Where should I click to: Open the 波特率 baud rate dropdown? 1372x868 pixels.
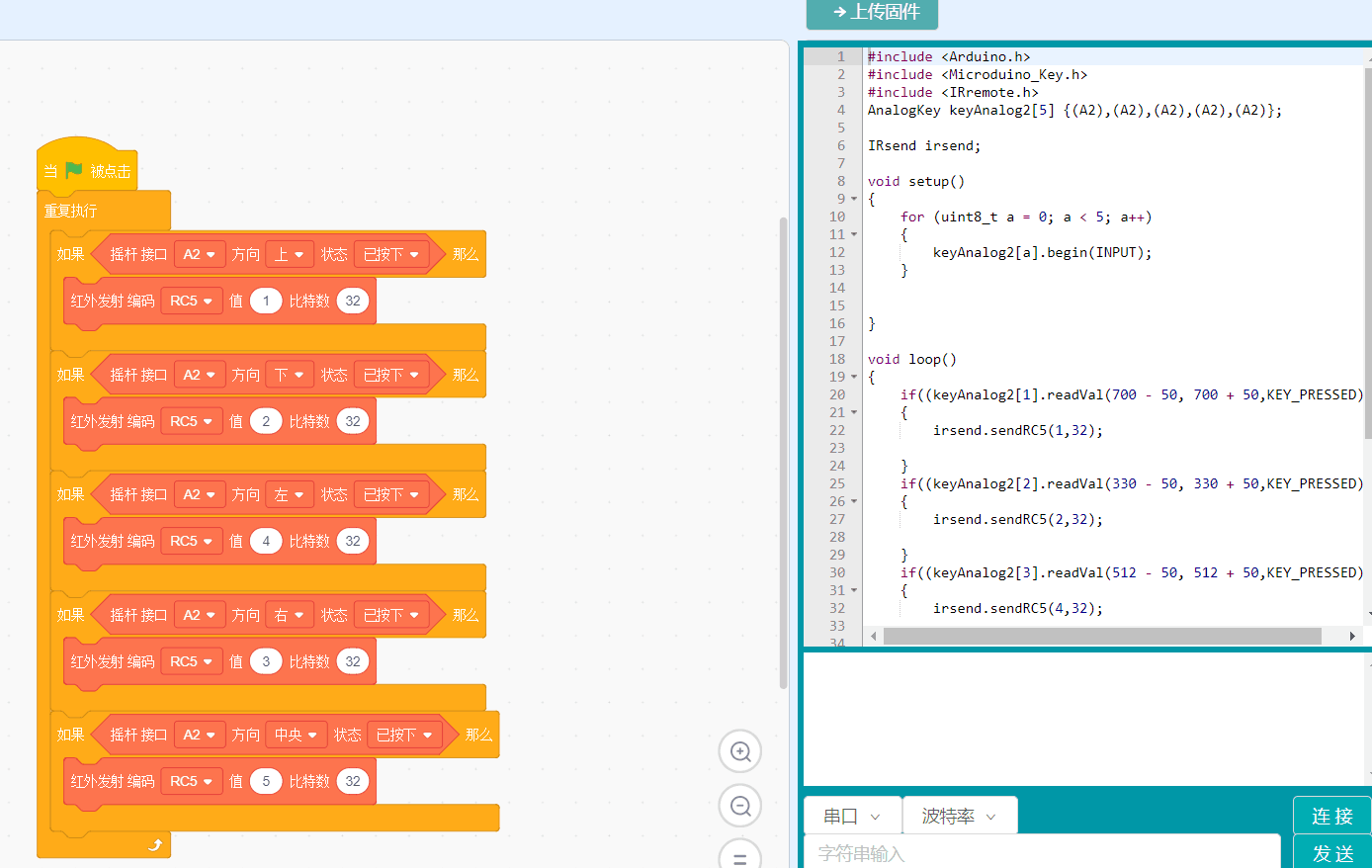[x=959, y=816]
